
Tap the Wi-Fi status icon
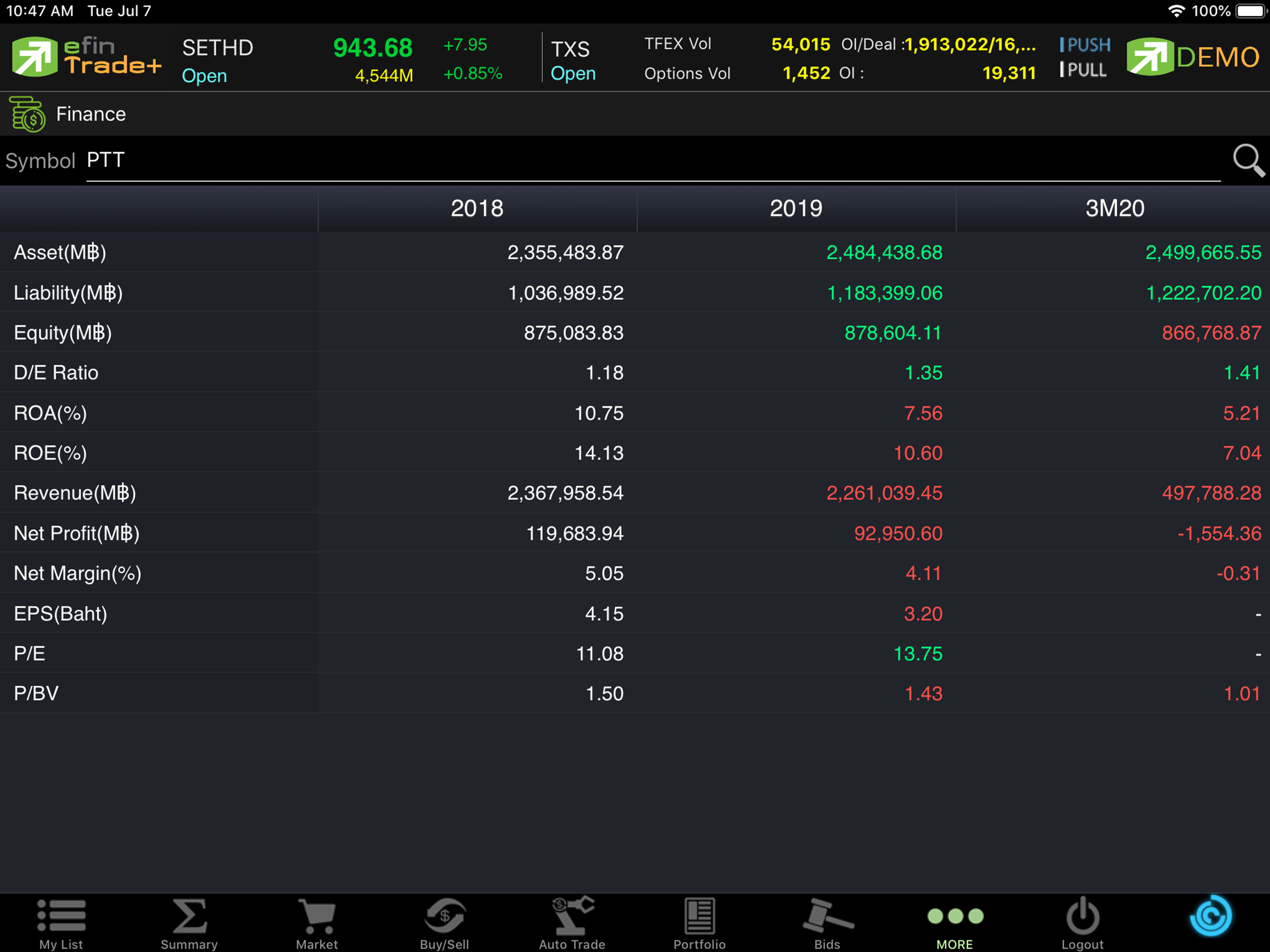[x=1177, y=11]
